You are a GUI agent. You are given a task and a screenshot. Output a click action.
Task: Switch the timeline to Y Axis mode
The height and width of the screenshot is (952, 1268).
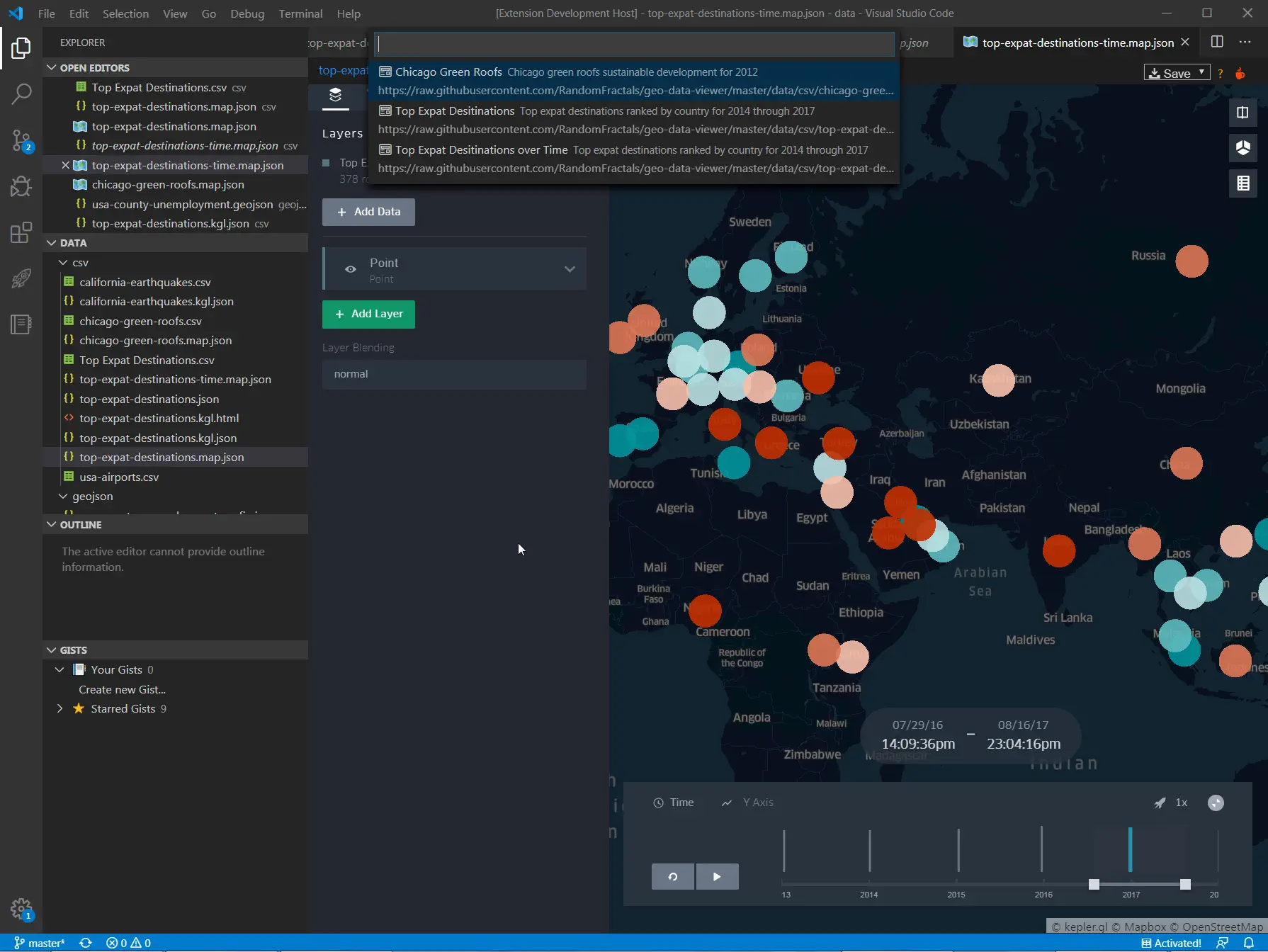(757, 803)
